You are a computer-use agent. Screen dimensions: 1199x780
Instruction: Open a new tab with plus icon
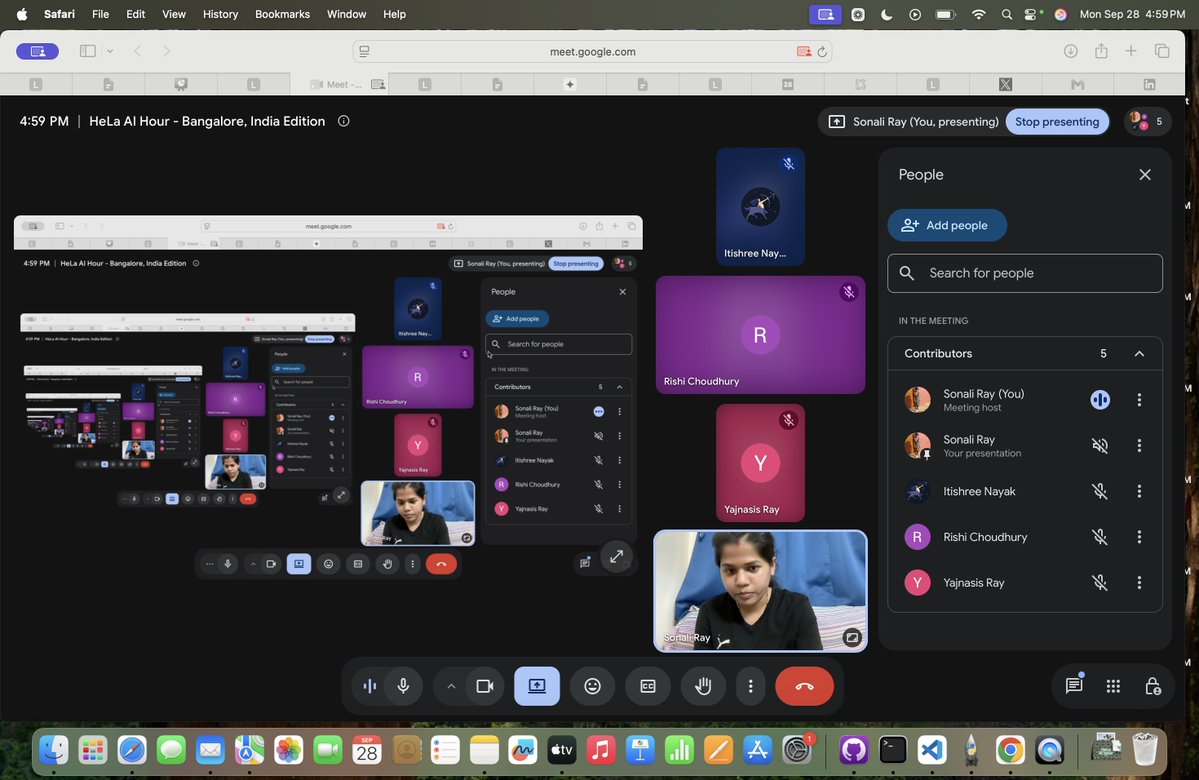coord(1131,51)
